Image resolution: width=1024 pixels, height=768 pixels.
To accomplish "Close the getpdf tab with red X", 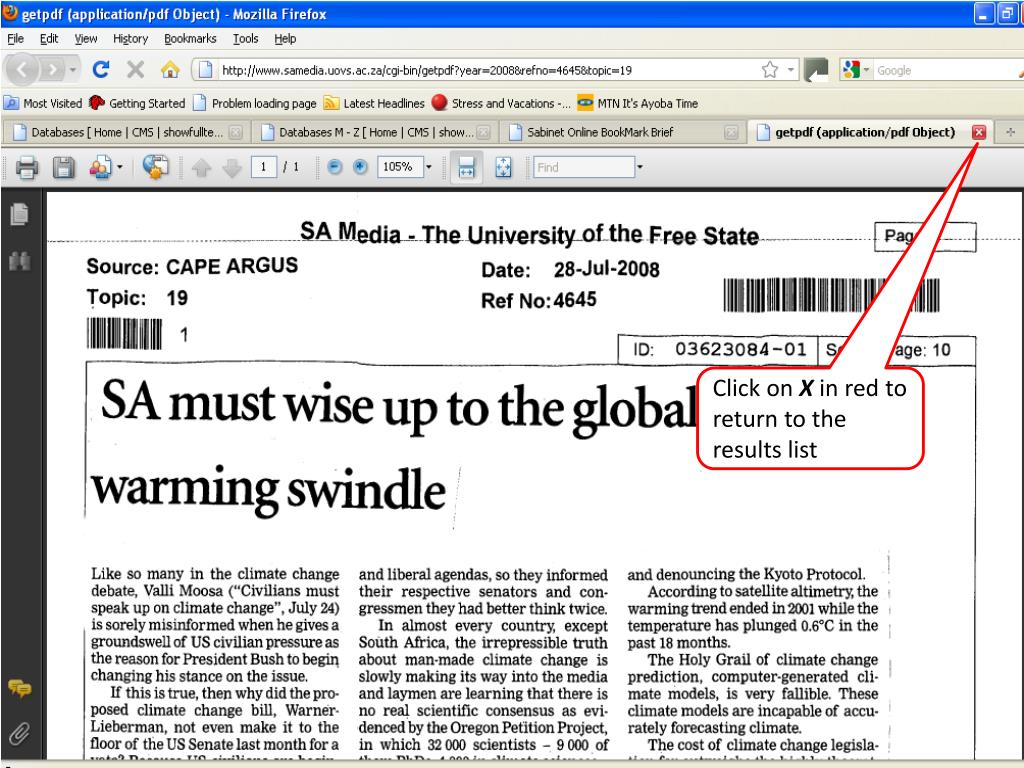I will [978, 132].
